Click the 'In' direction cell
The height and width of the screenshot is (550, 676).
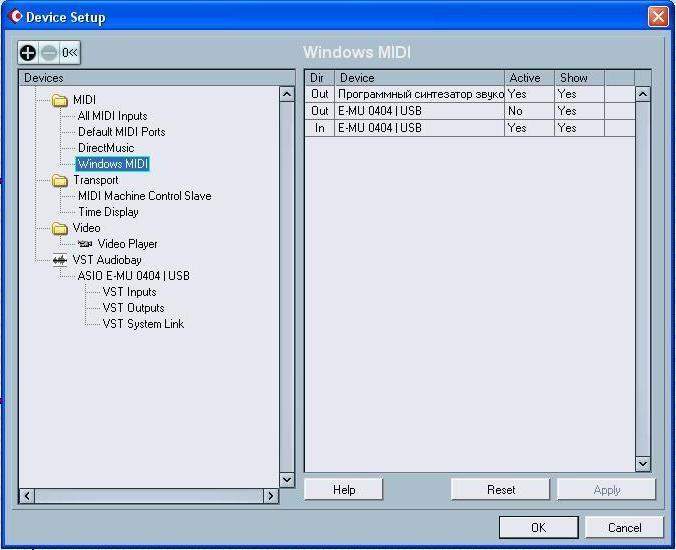point(319,128)
